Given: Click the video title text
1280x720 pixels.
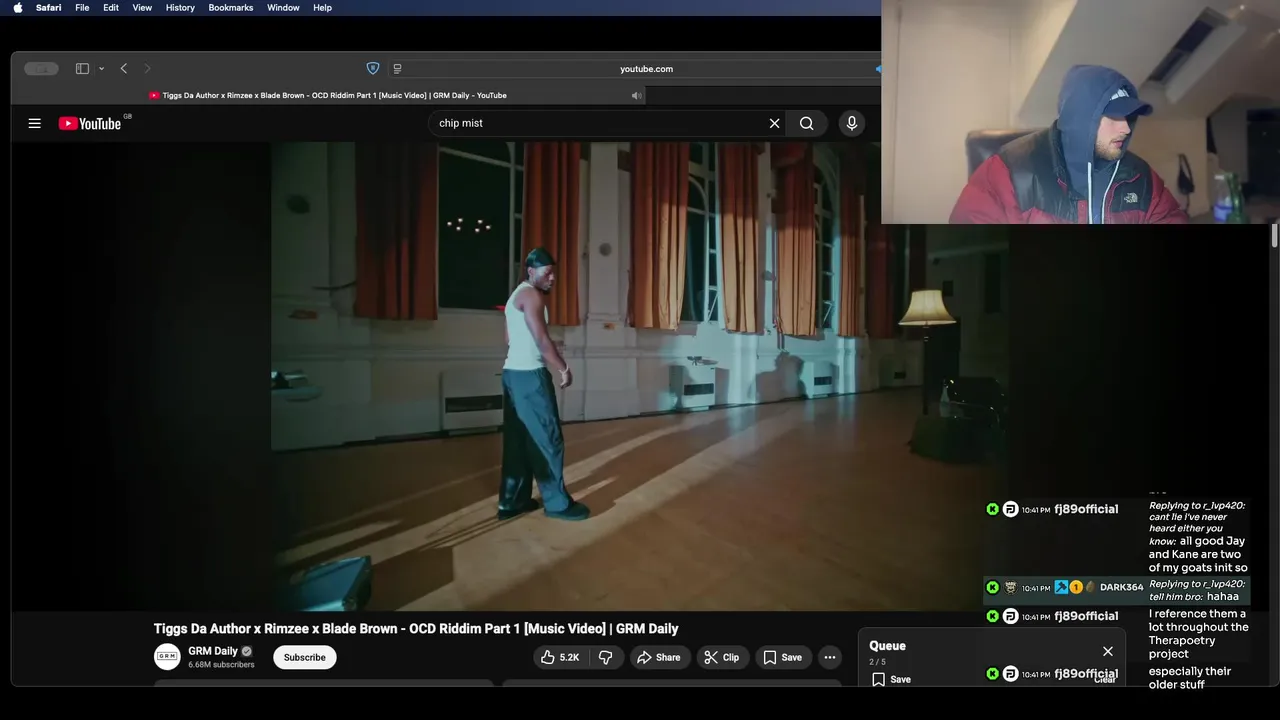Looking at the screenshot, I should point(416,628).
